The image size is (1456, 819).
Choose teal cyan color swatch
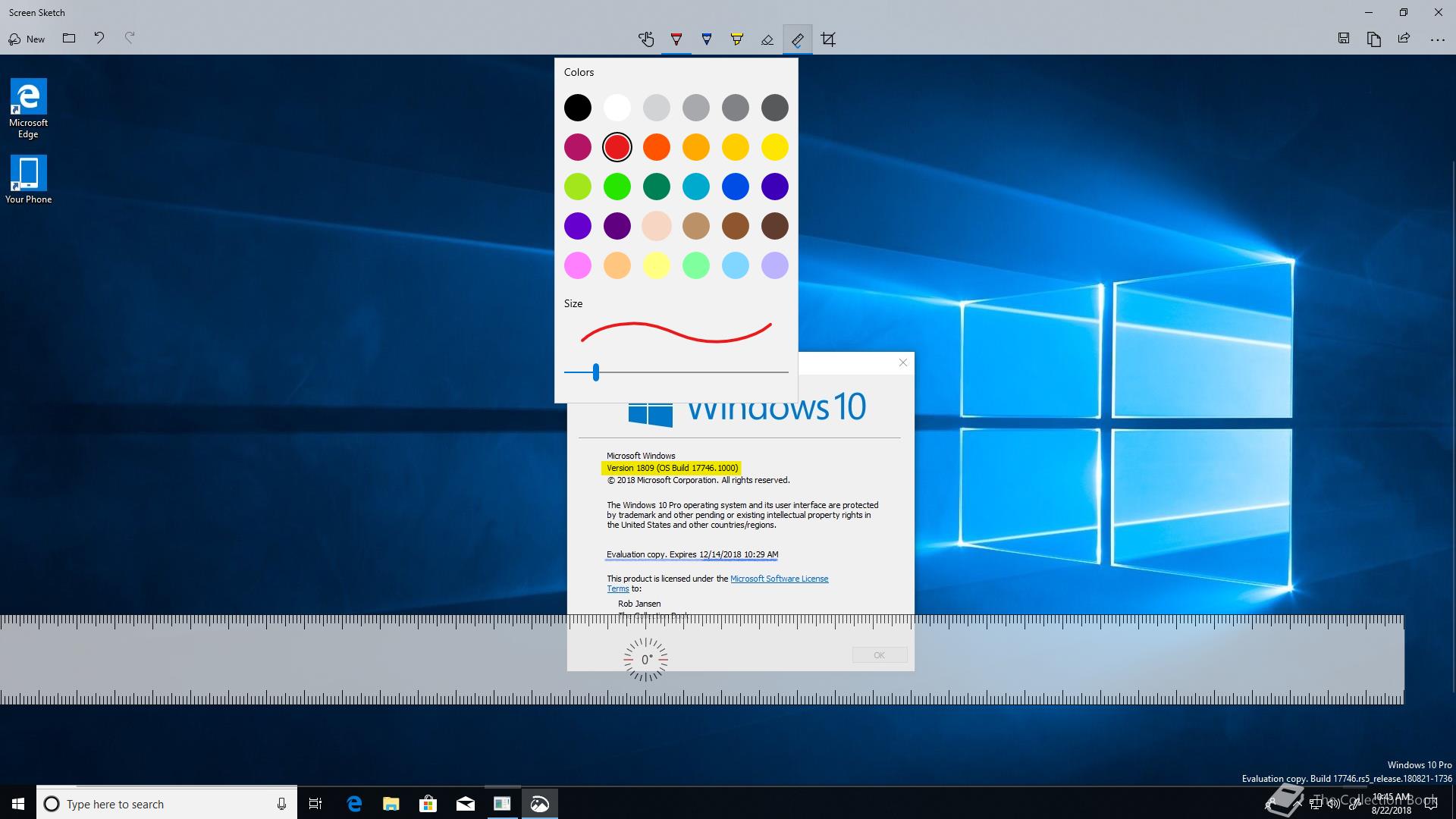696,187
